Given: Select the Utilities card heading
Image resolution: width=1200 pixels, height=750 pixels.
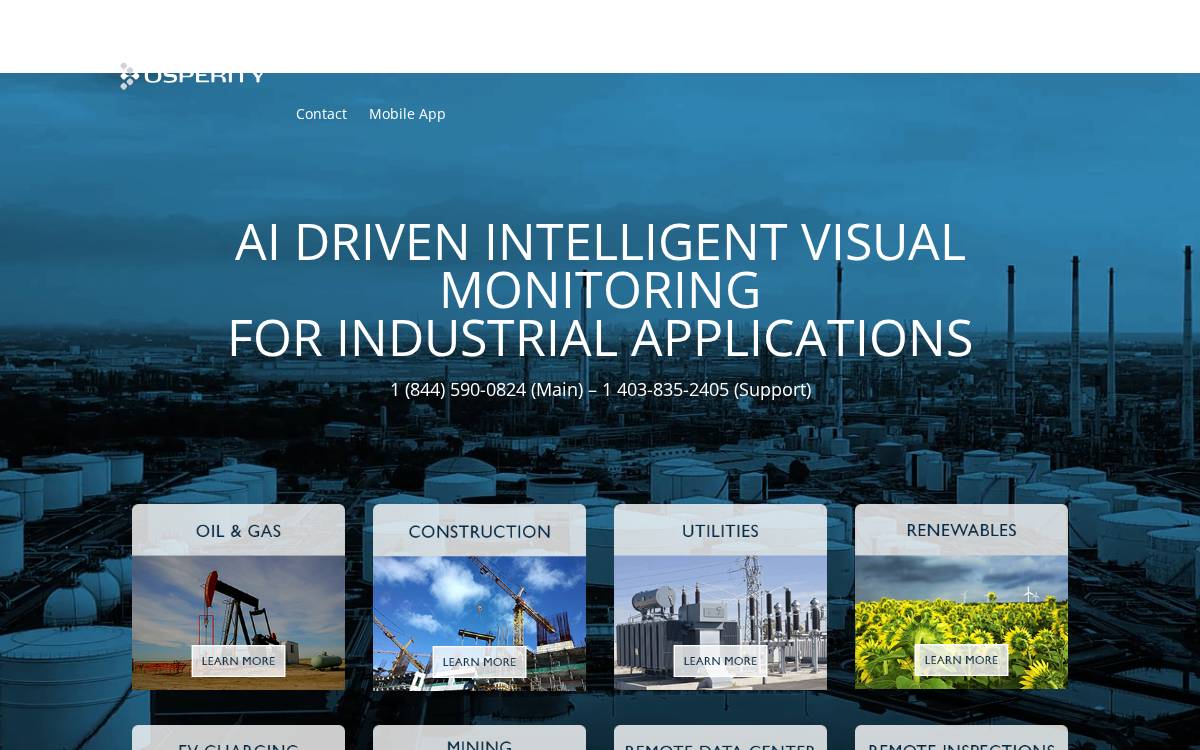Looking at the screenshot, I should (720, 531).
